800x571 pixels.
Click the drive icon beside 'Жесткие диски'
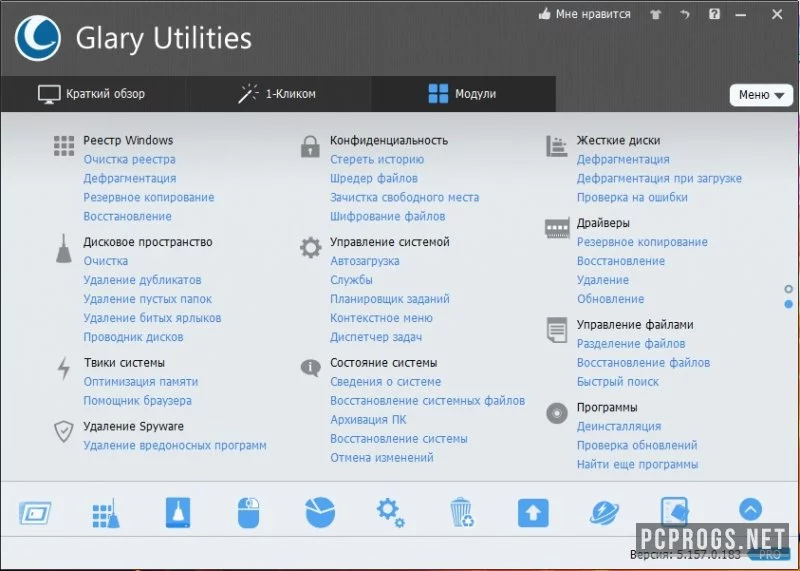[557, 146]
